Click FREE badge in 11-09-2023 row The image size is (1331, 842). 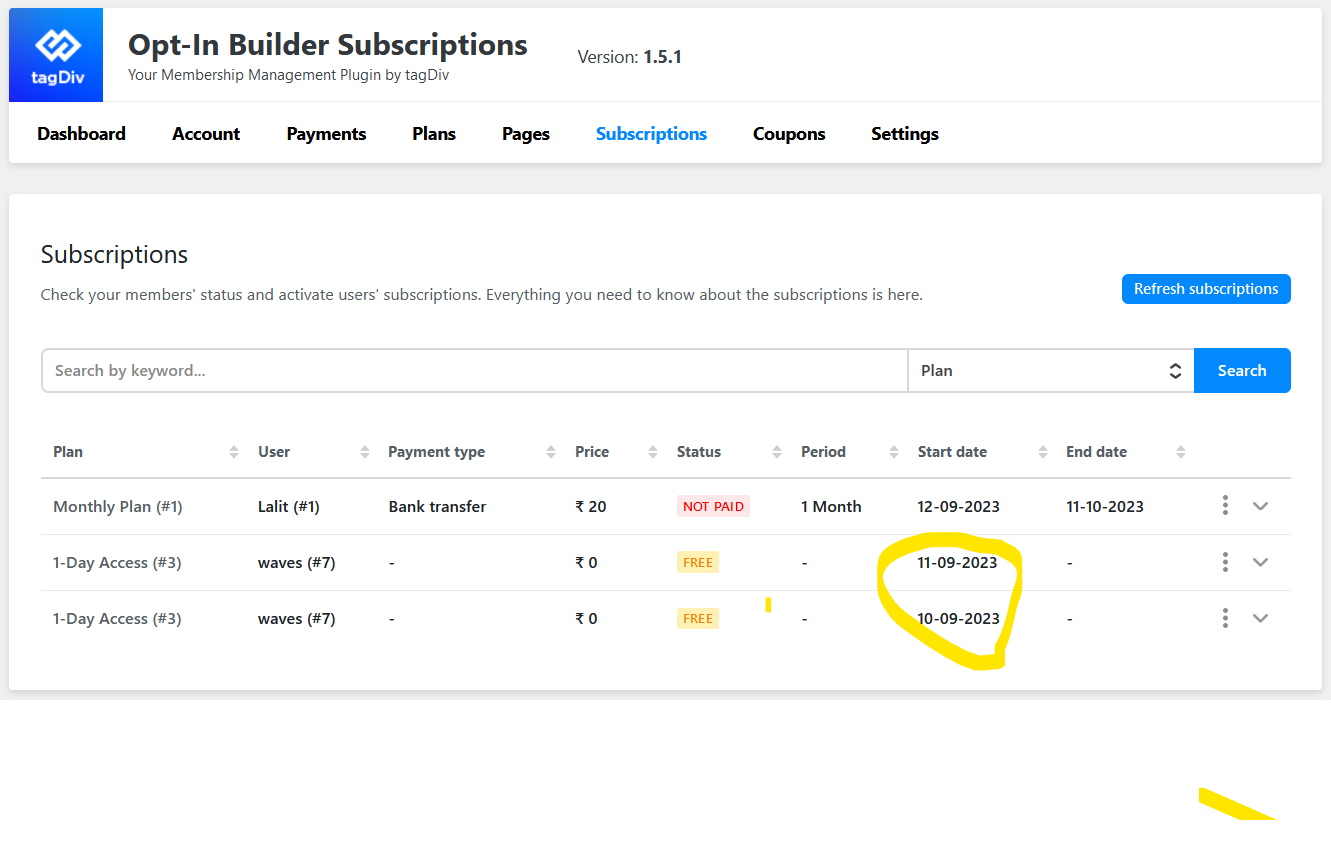(x=698, y=563)
